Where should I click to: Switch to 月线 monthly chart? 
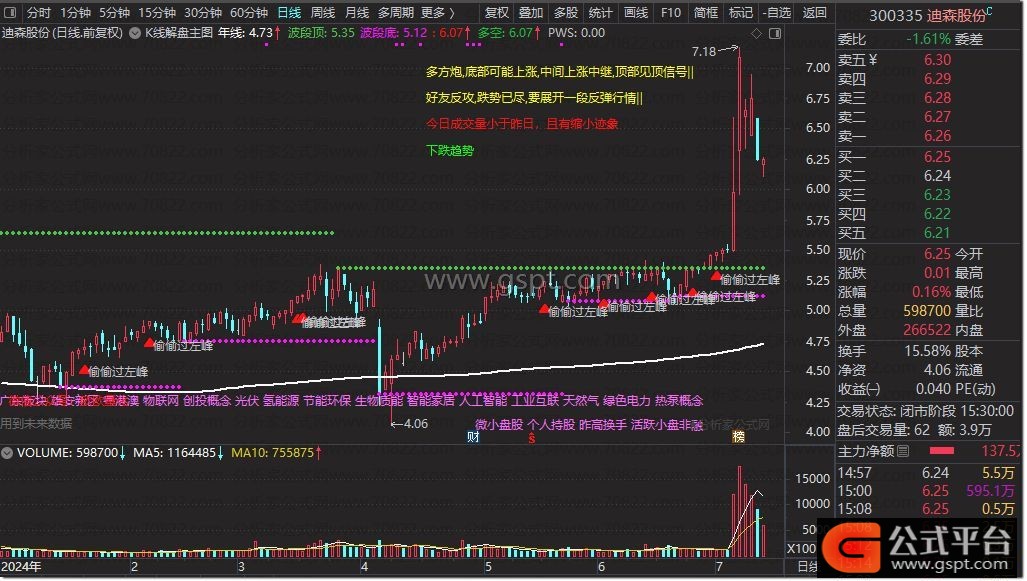point(357,12)
